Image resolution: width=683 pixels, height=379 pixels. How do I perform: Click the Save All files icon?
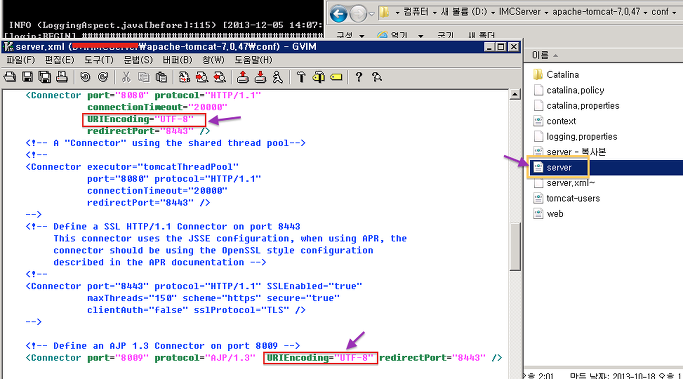[44, 77]
